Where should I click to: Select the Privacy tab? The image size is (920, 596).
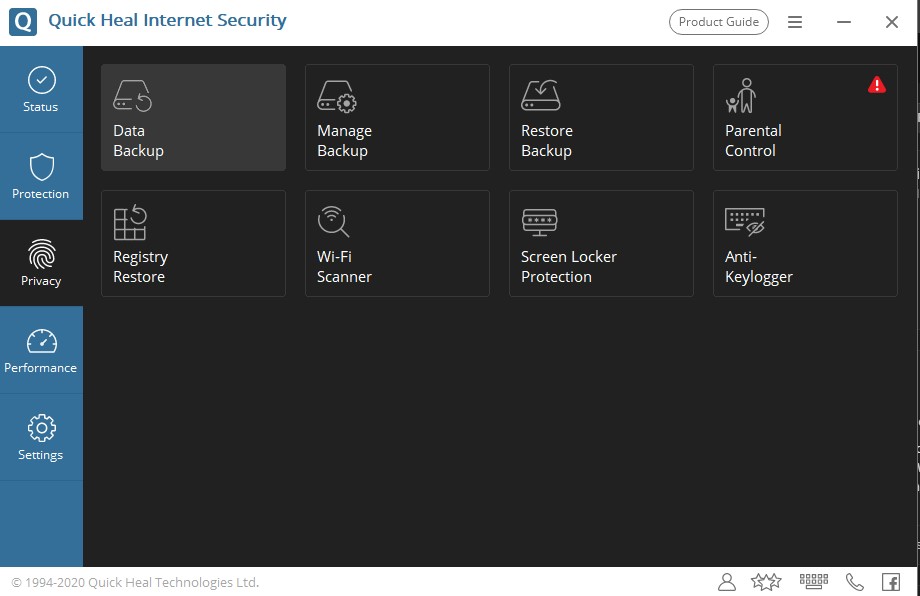tap(41, 263)
